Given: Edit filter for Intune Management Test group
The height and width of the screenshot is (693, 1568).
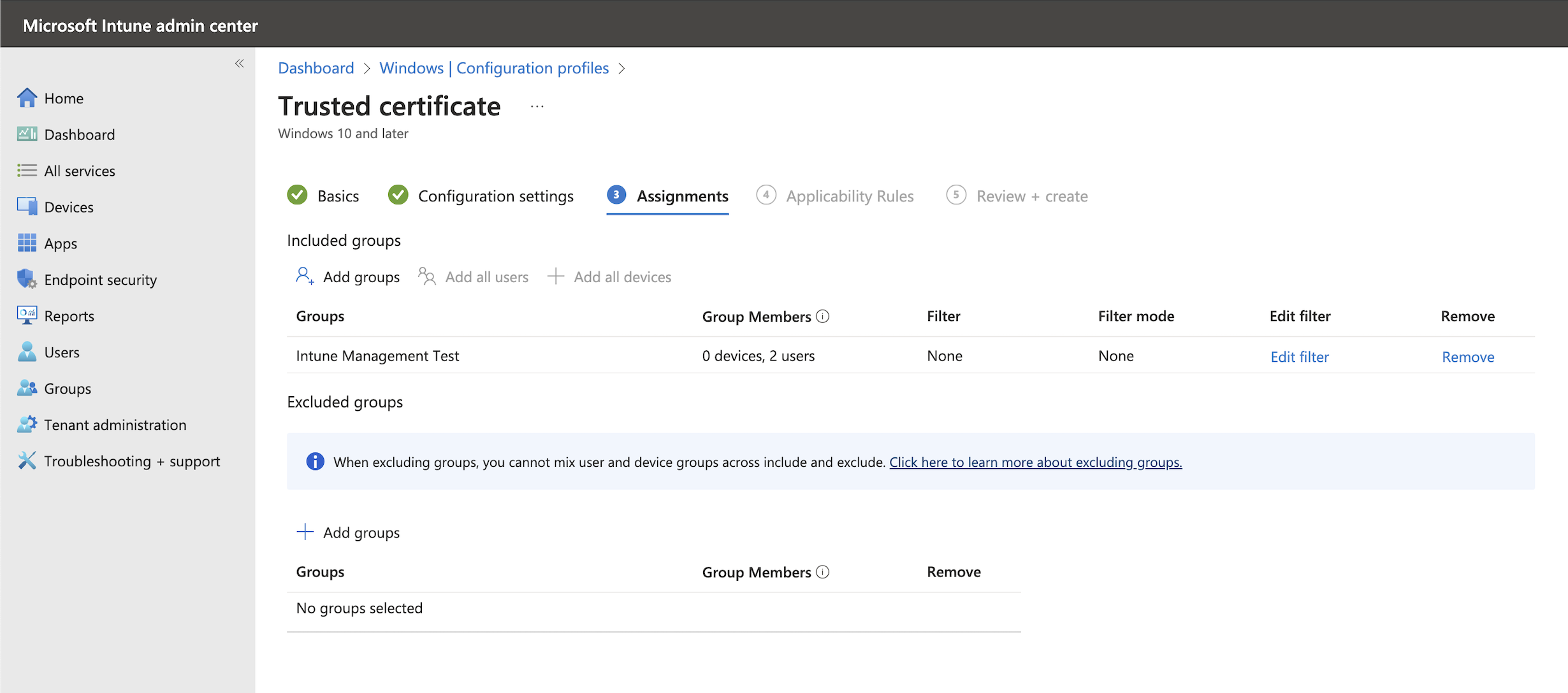Looking at the screenshot, I should 1299,356.
